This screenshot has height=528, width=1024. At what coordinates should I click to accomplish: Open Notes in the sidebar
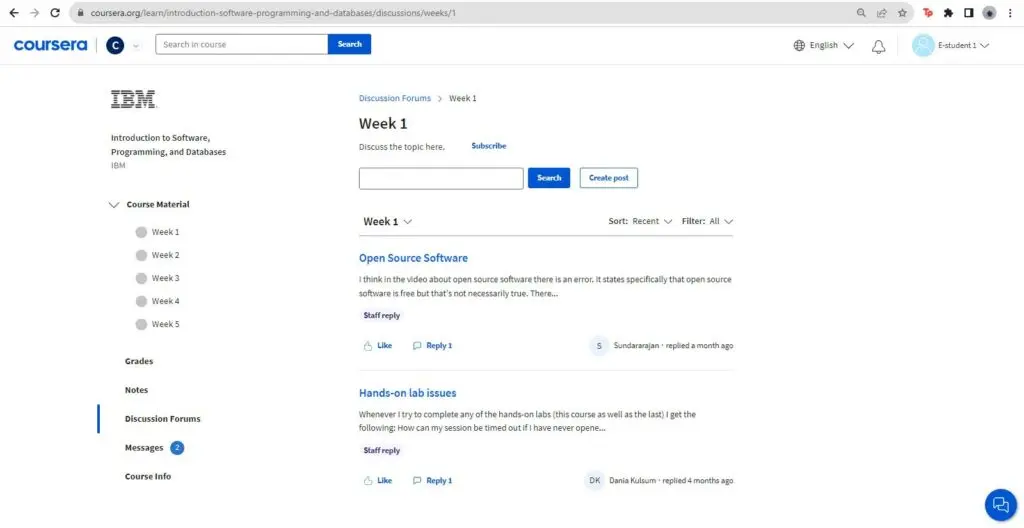point(136,390)
